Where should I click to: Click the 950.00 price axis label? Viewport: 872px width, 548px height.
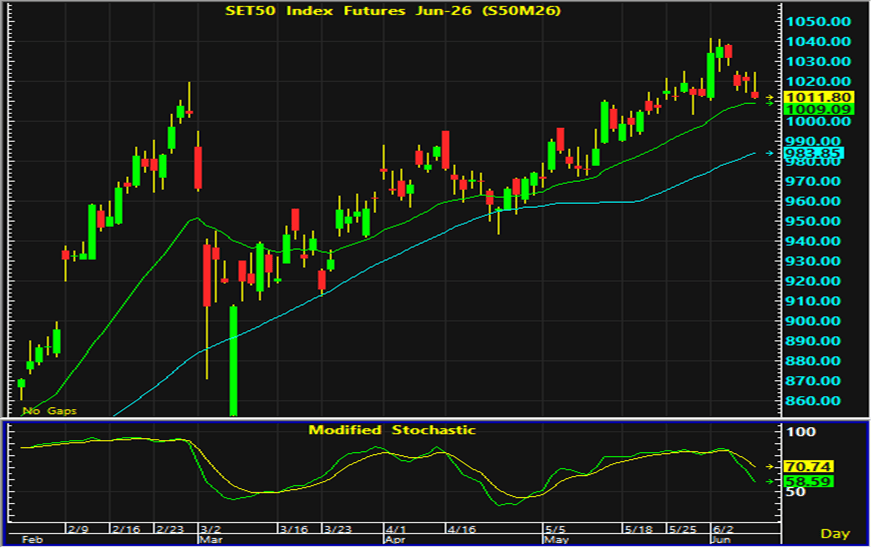(814, 221)
